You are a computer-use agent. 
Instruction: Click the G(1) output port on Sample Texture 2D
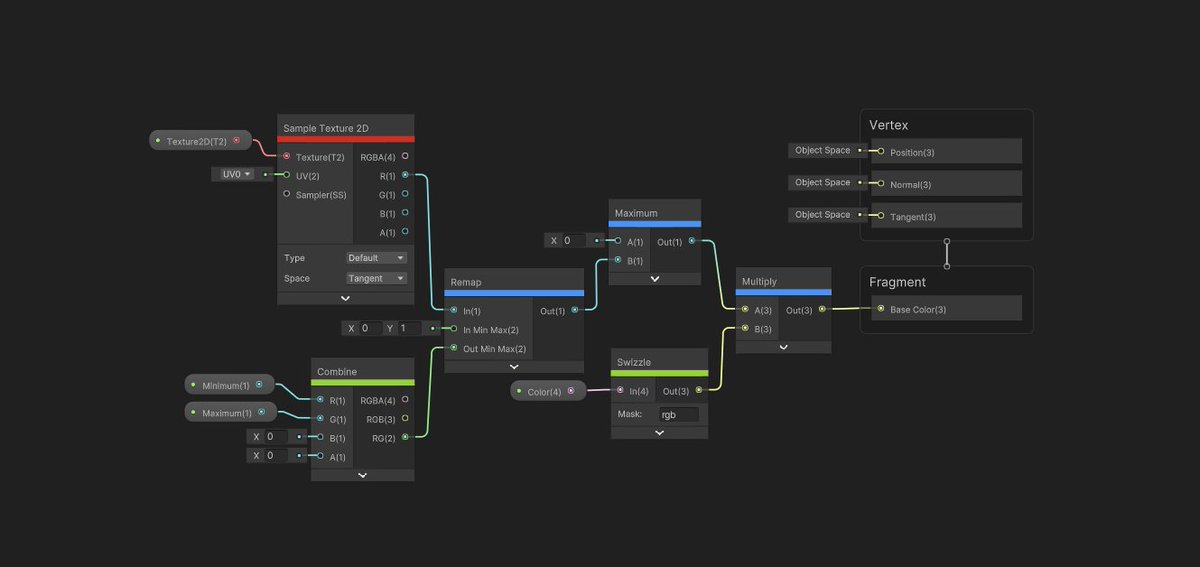pos(405,194)
